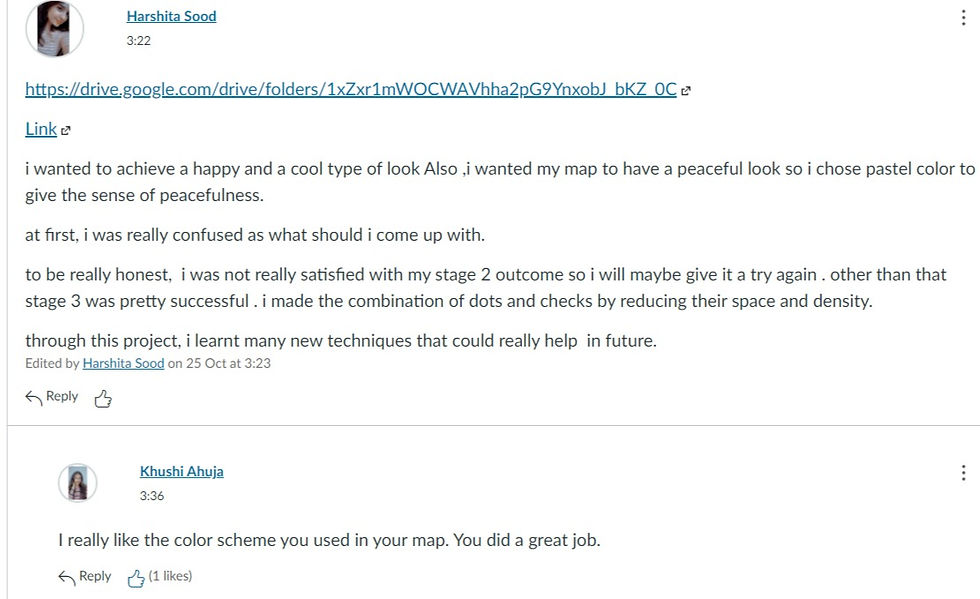Click external-link icon next to Link
The height and width of the screenshot is (599, 980).
pos(66,130)
